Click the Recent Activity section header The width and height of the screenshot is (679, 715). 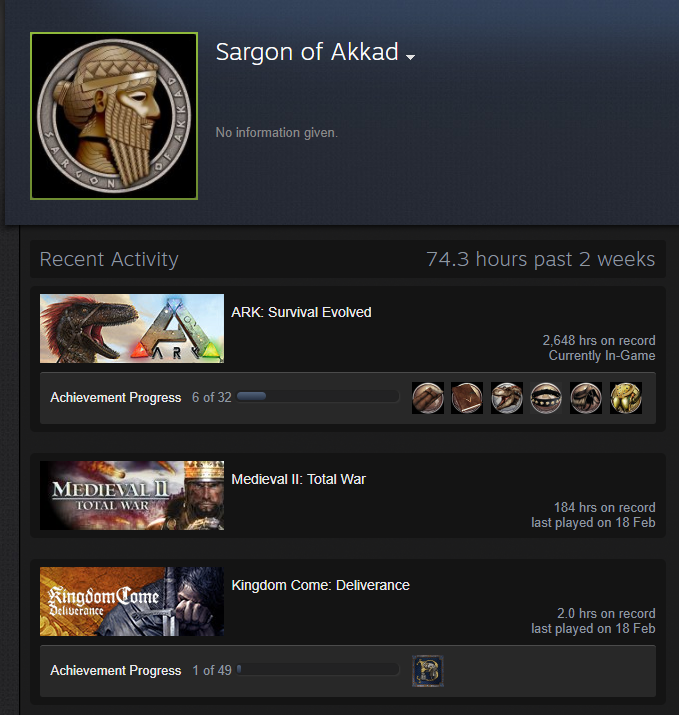109,259
